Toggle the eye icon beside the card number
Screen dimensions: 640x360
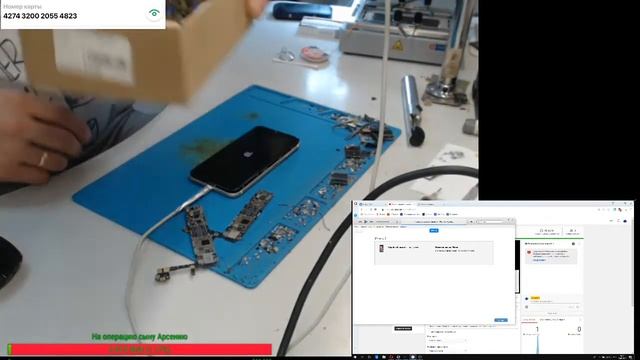click(x=154, y=13)
